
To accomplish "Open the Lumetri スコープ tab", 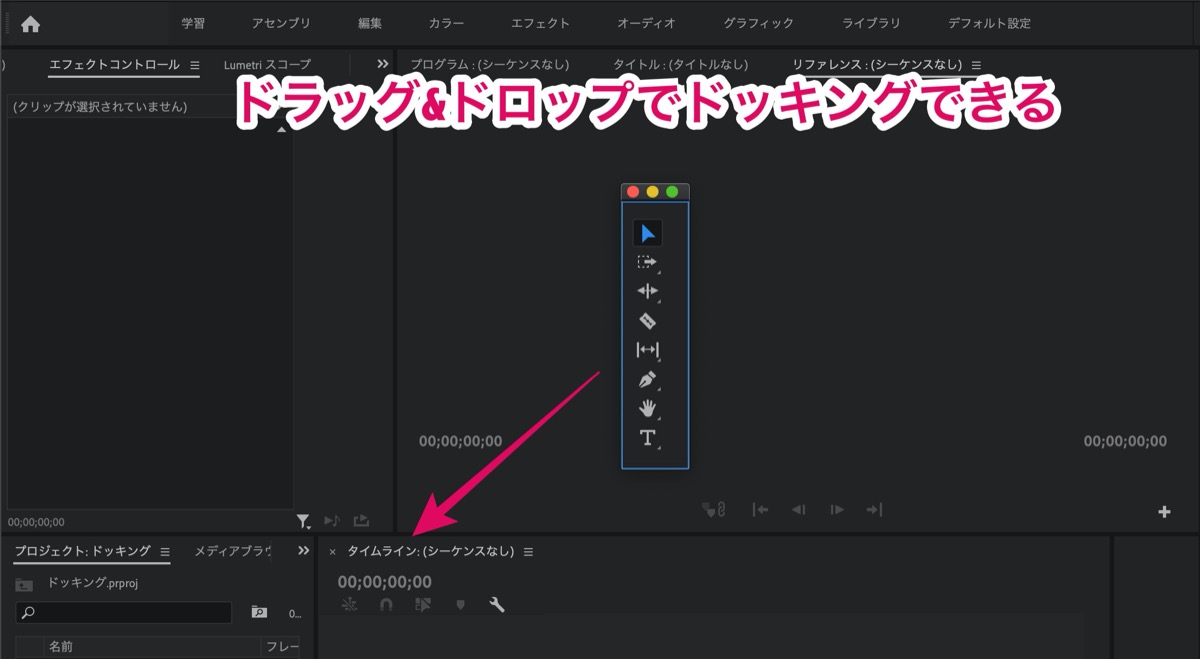I will [x=267, y=65].
